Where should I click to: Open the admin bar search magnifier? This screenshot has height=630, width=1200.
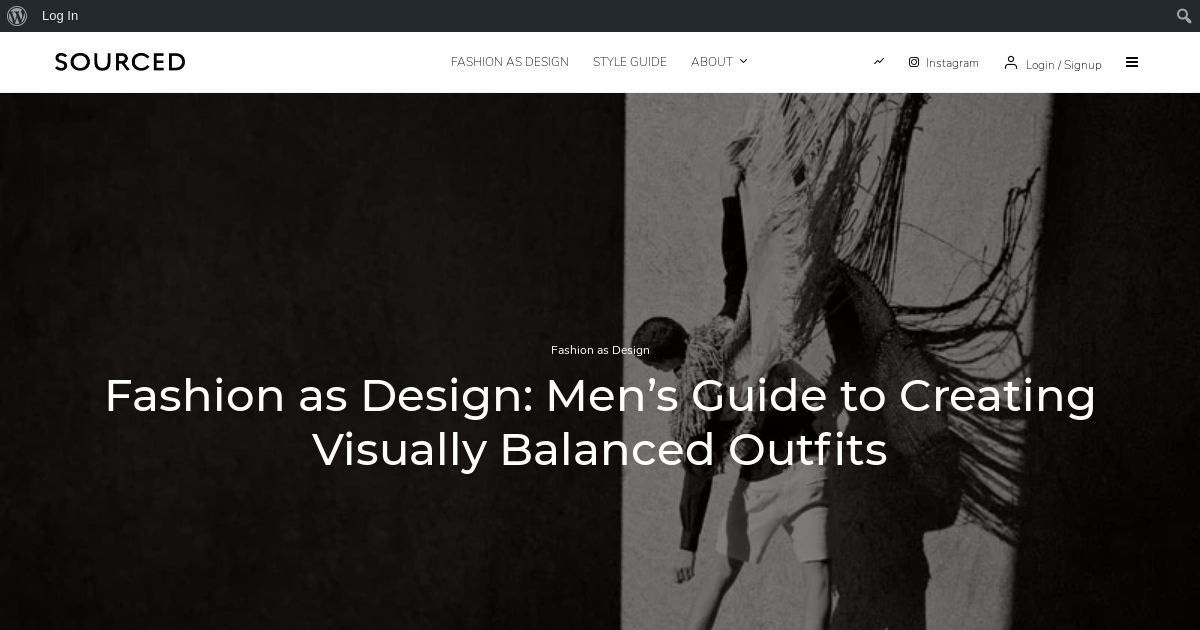tap(1184, 16)
